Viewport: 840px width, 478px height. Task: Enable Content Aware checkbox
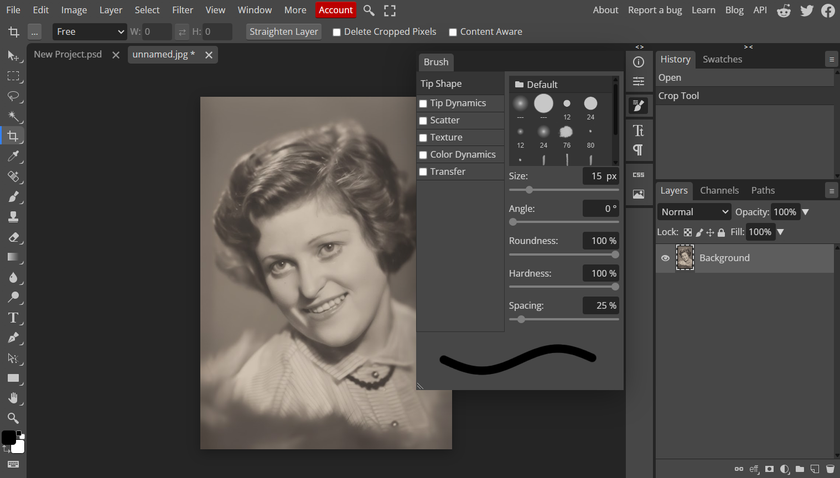point(453,32)
